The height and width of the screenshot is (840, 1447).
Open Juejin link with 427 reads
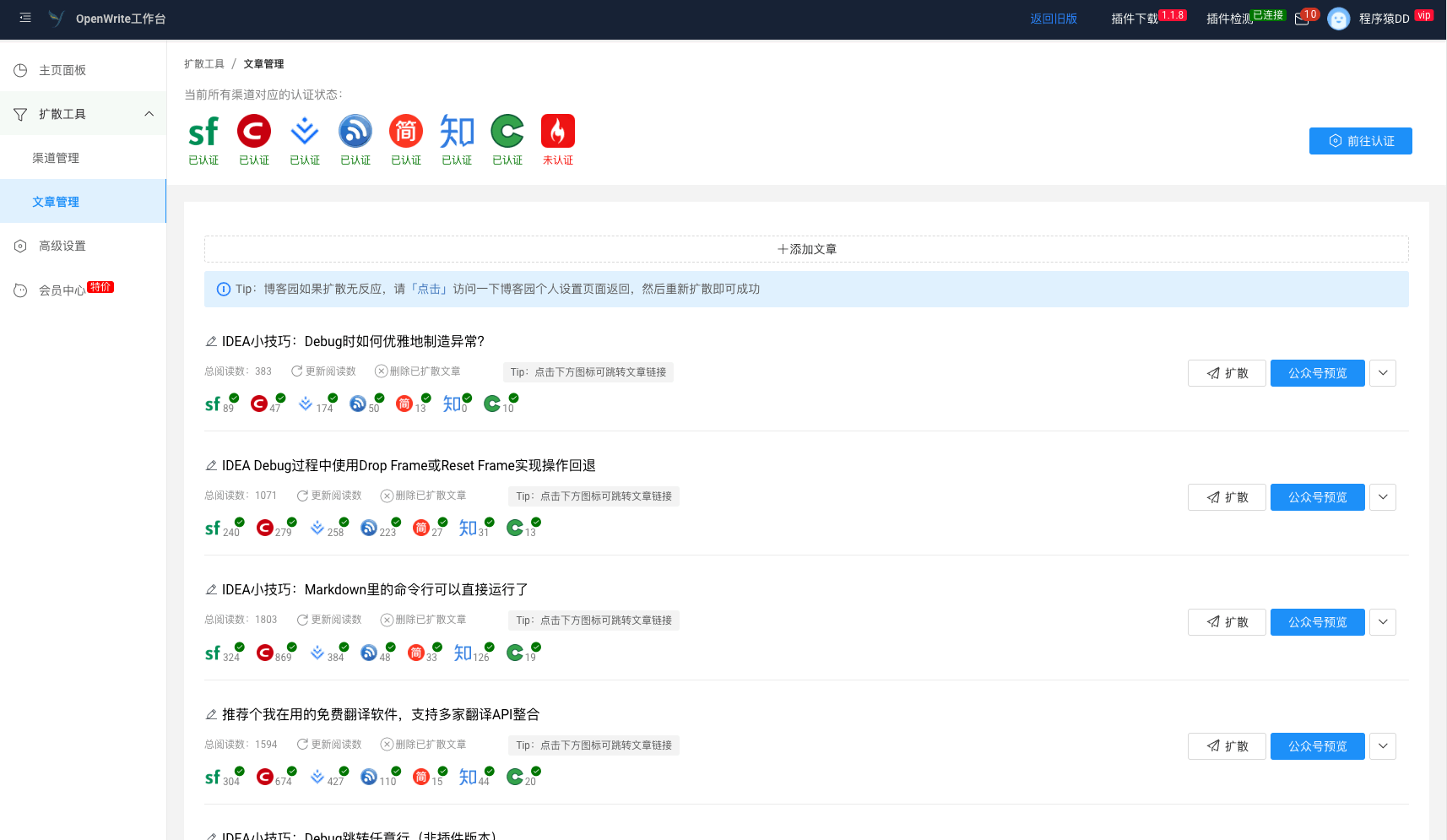(317, 777)
